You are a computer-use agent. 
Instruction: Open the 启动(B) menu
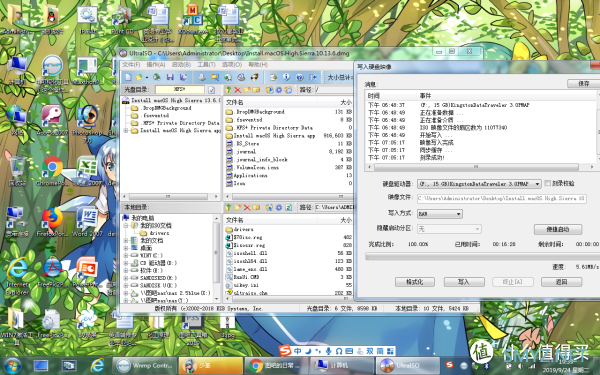[x=181, y=65]
